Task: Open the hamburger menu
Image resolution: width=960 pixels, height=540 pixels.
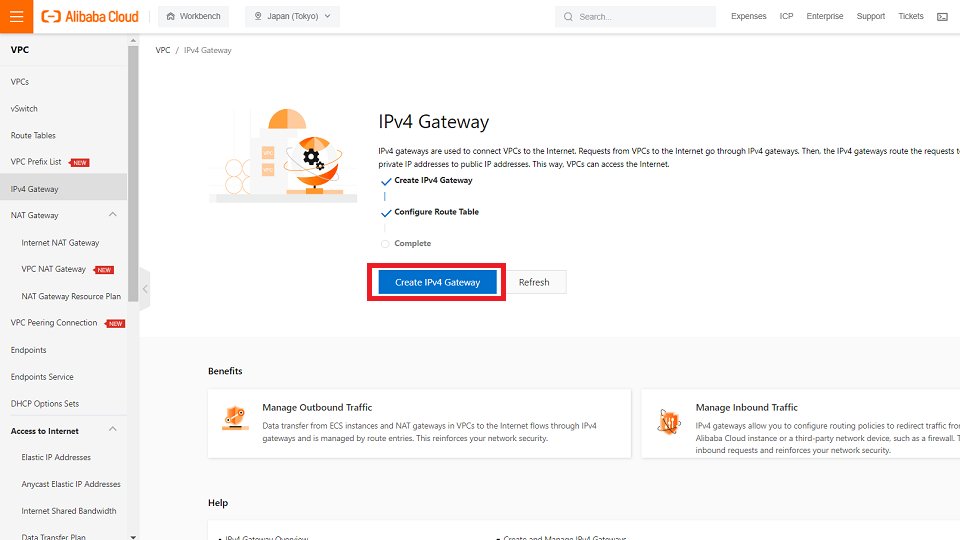Action: (x=17, y=17)
